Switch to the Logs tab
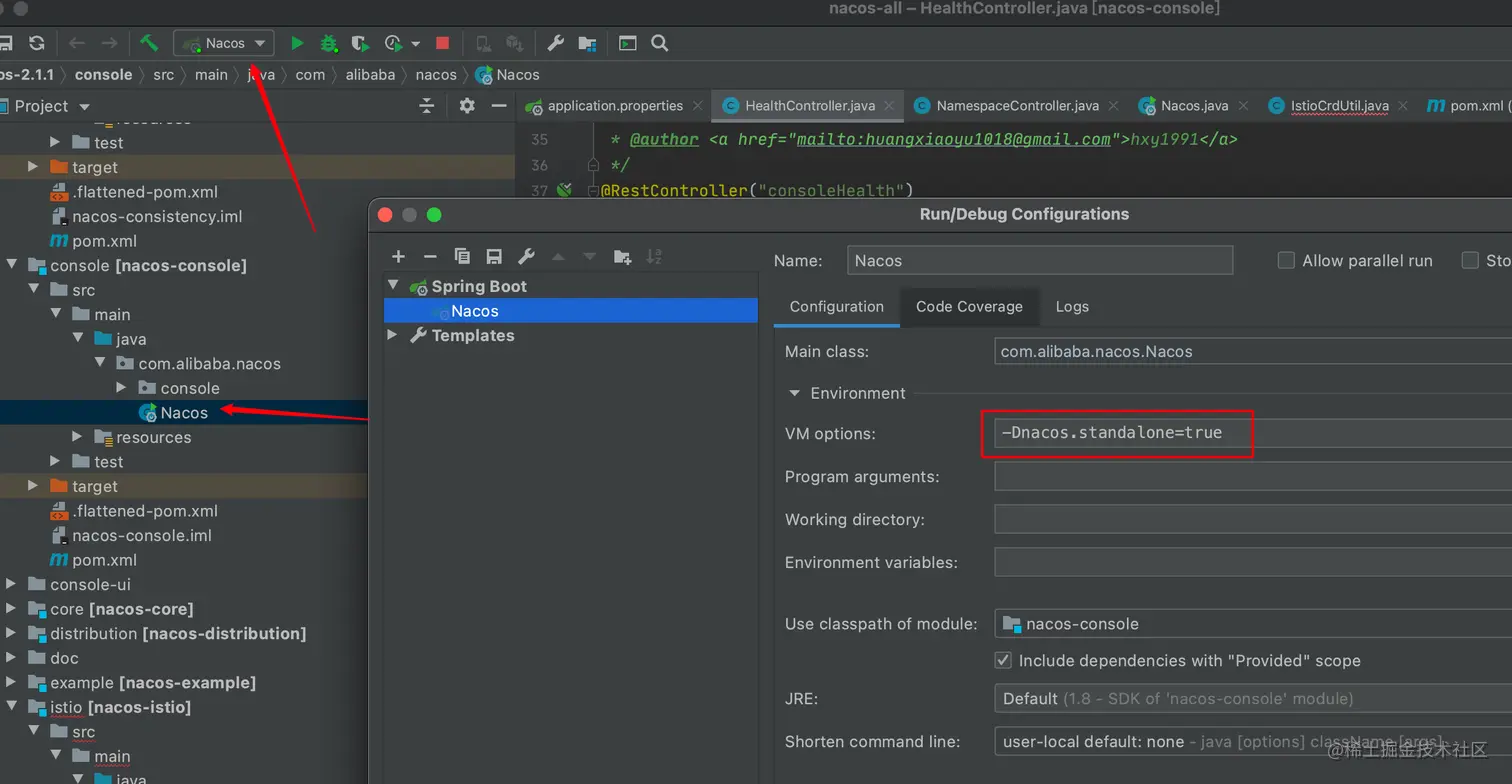Image resolution: width=1512 pixels, height=784 pixels. 1072,307
